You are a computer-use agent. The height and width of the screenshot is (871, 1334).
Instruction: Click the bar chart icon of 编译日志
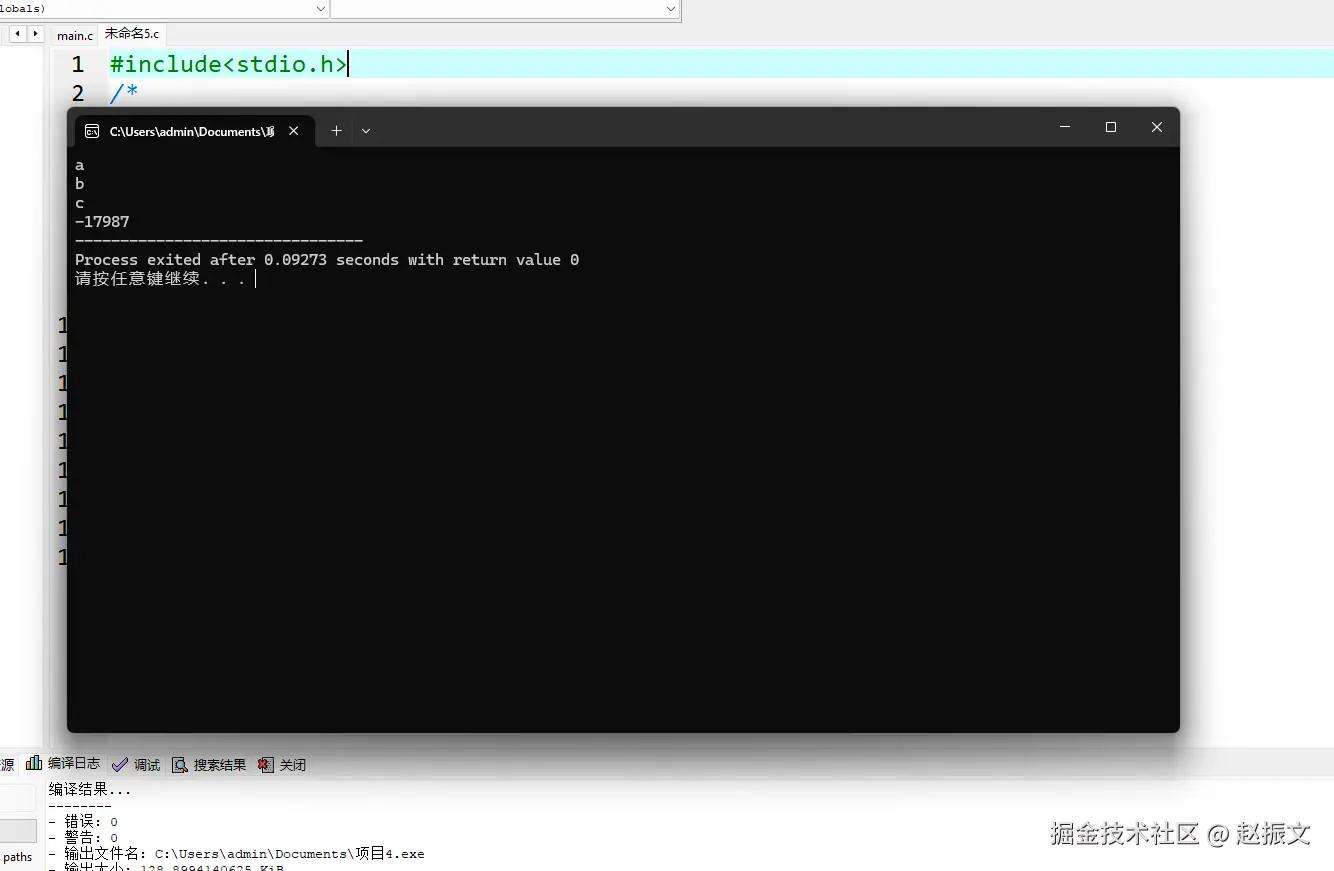click(35, 763)
